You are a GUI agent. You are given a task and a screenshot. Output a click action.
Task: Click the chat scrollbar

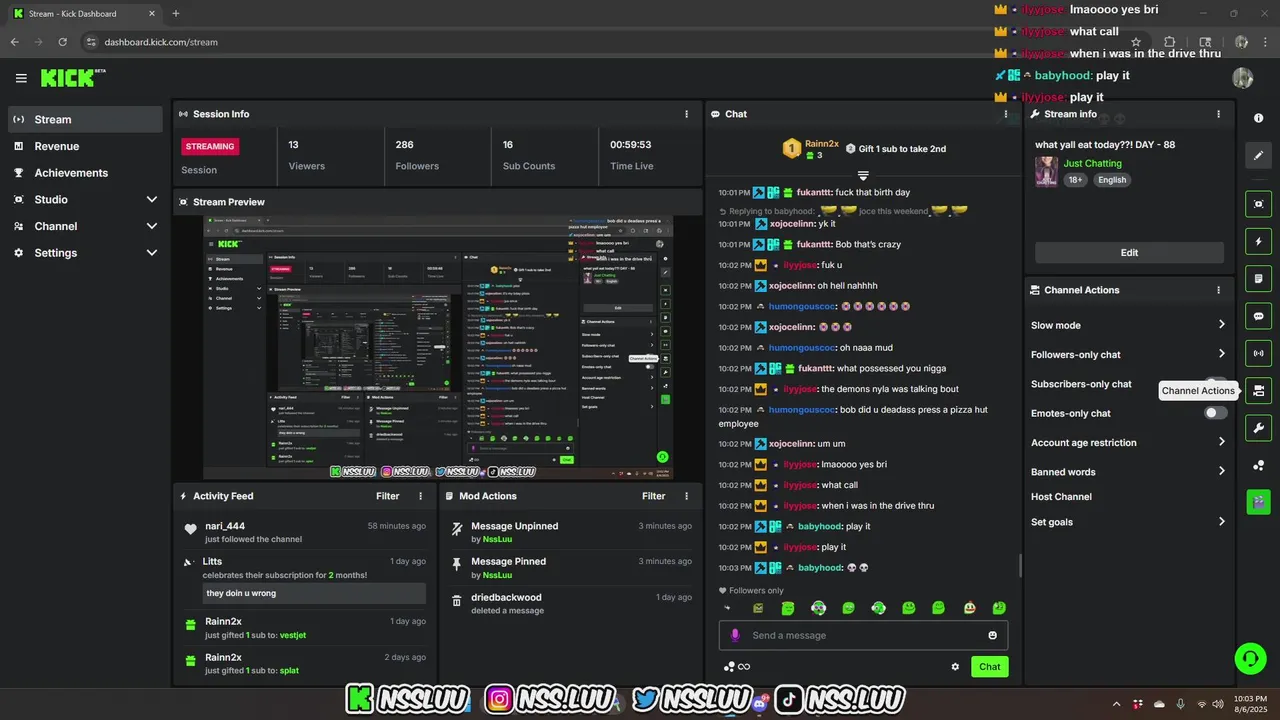pos(1020,566)
